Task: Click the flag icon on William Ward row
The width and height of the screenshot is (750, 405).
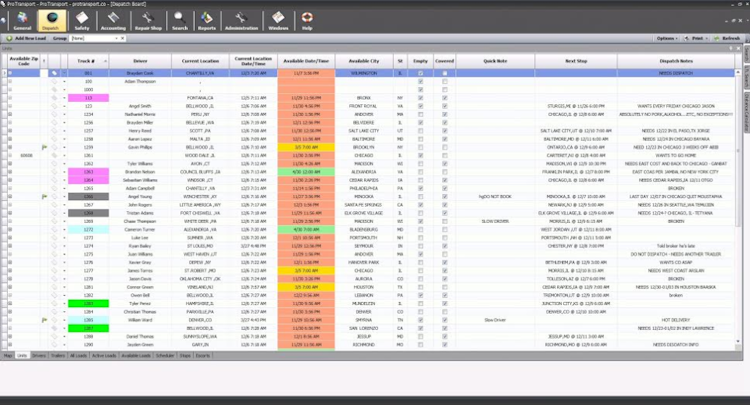Action: tap(44, 320)
